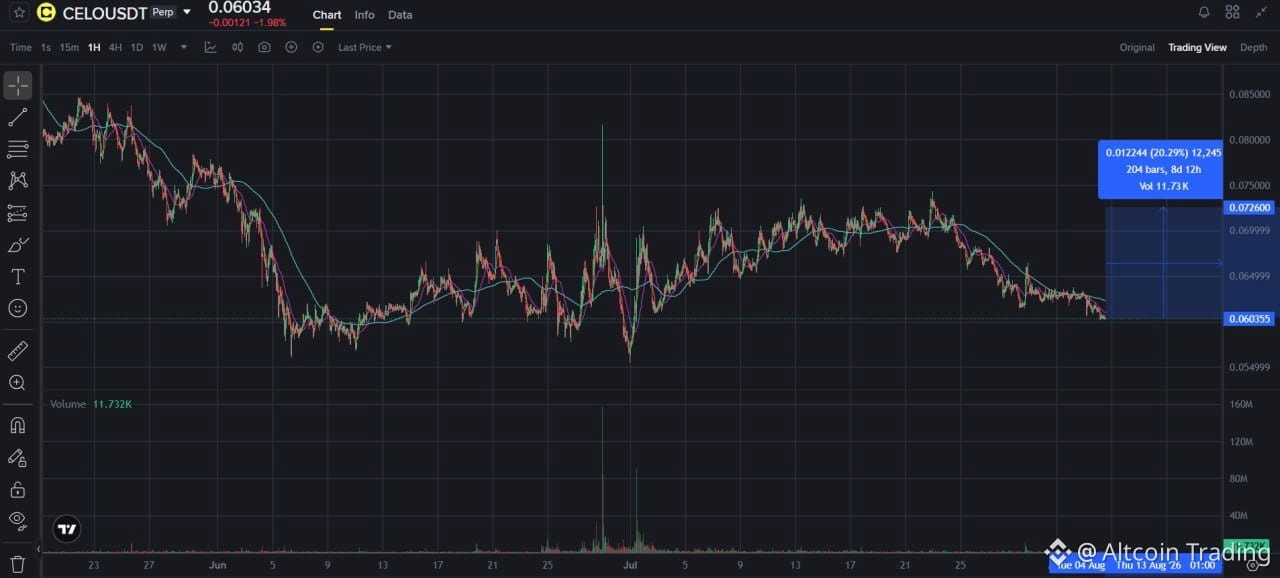Click the Time label in toolbar
The width and height of the screenshot is (1280, 578).
[21, 47]
